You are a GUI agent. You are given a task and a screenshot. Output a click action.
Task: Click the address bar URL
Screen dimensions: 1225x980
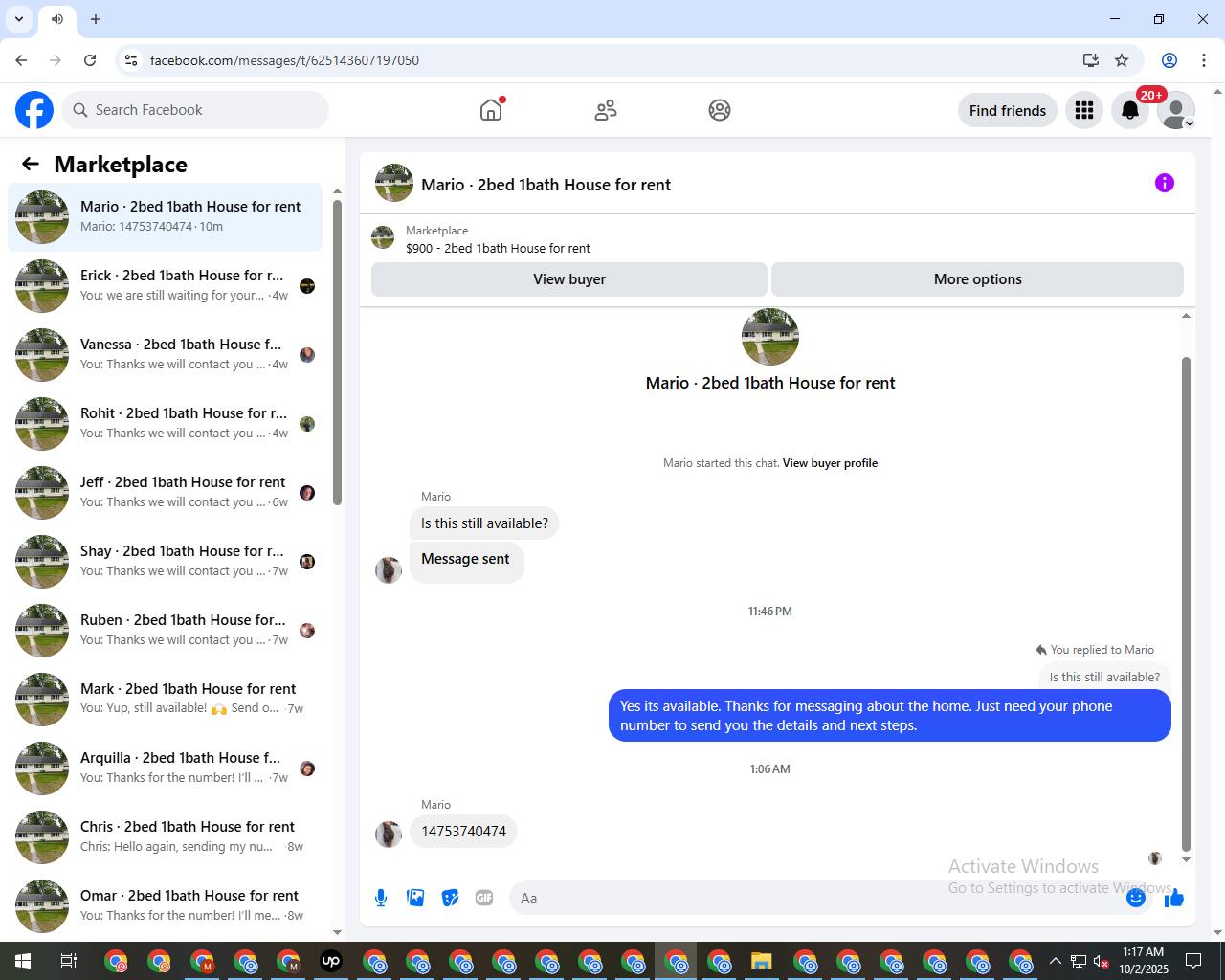click(x=284, y=60)
